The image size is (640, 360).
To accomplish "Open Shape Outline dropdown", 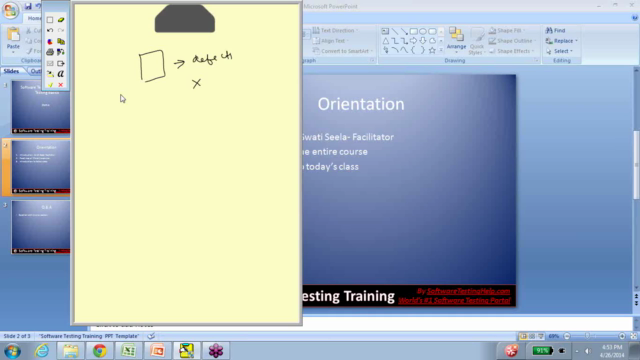I will click(x=513, y=41).
